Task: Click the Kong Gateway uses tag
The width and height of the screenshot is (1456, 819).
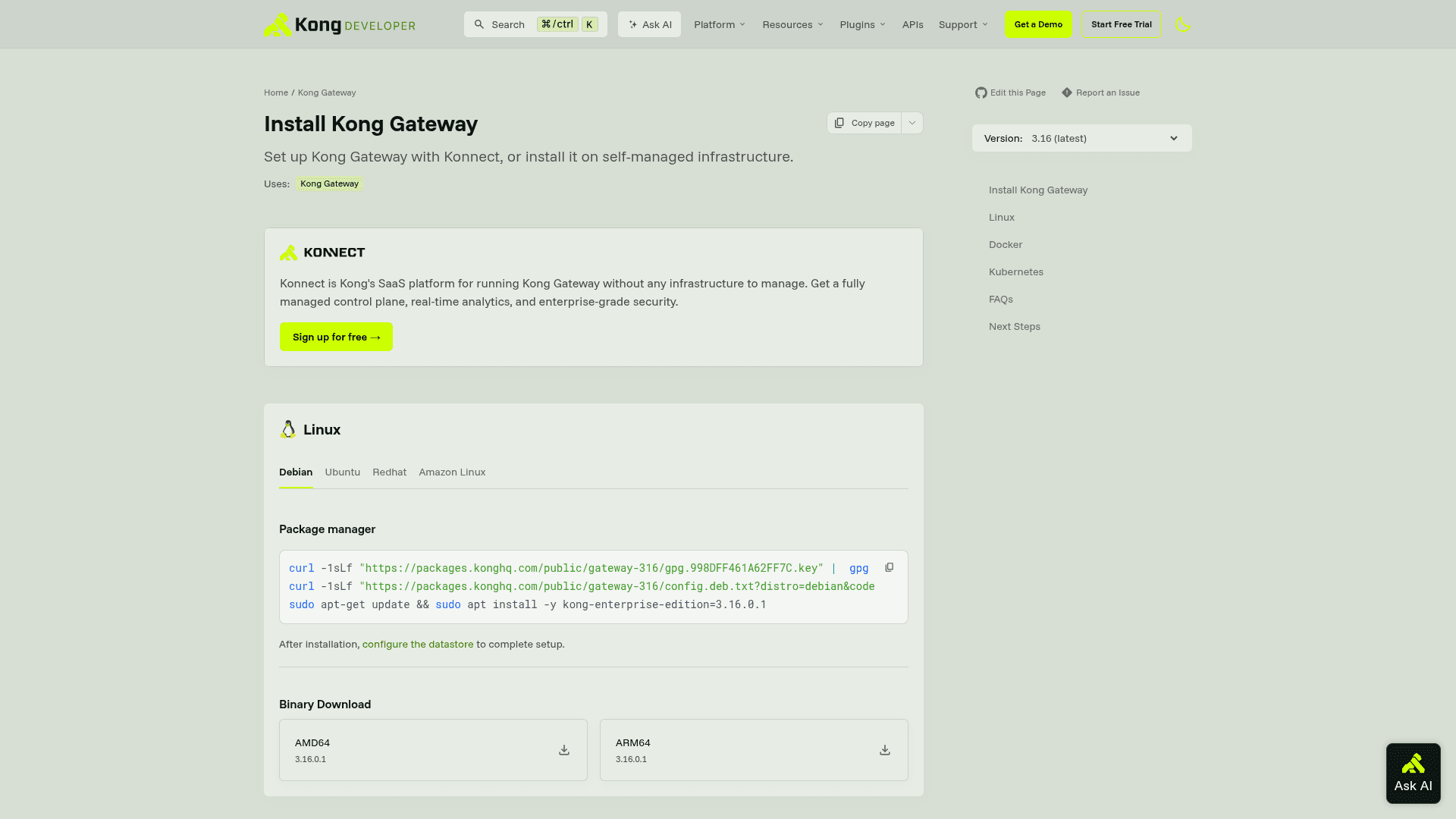Action: coord(329,184)
